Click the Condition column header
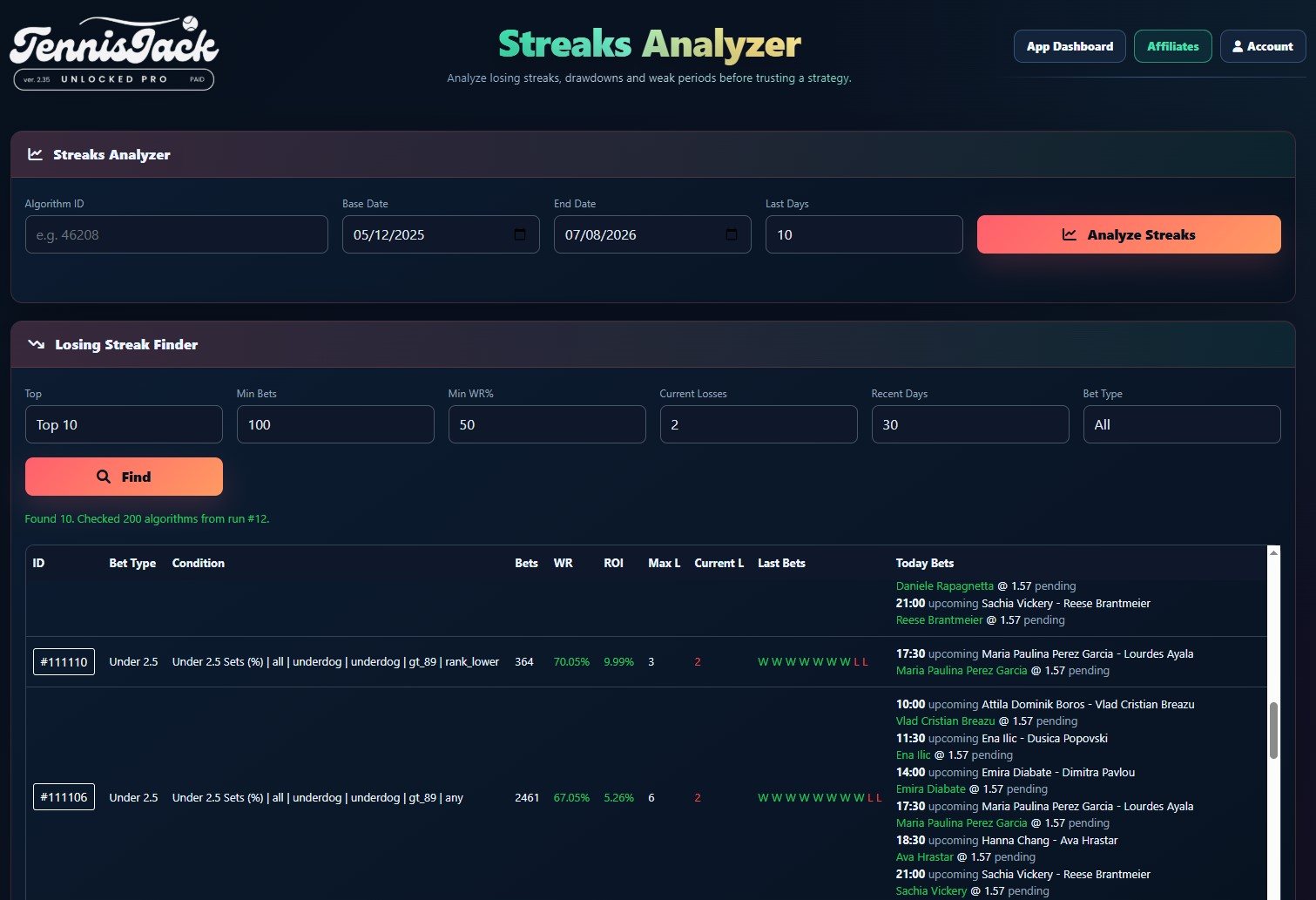Screen dimensions: 1316x900 [199, 563]
